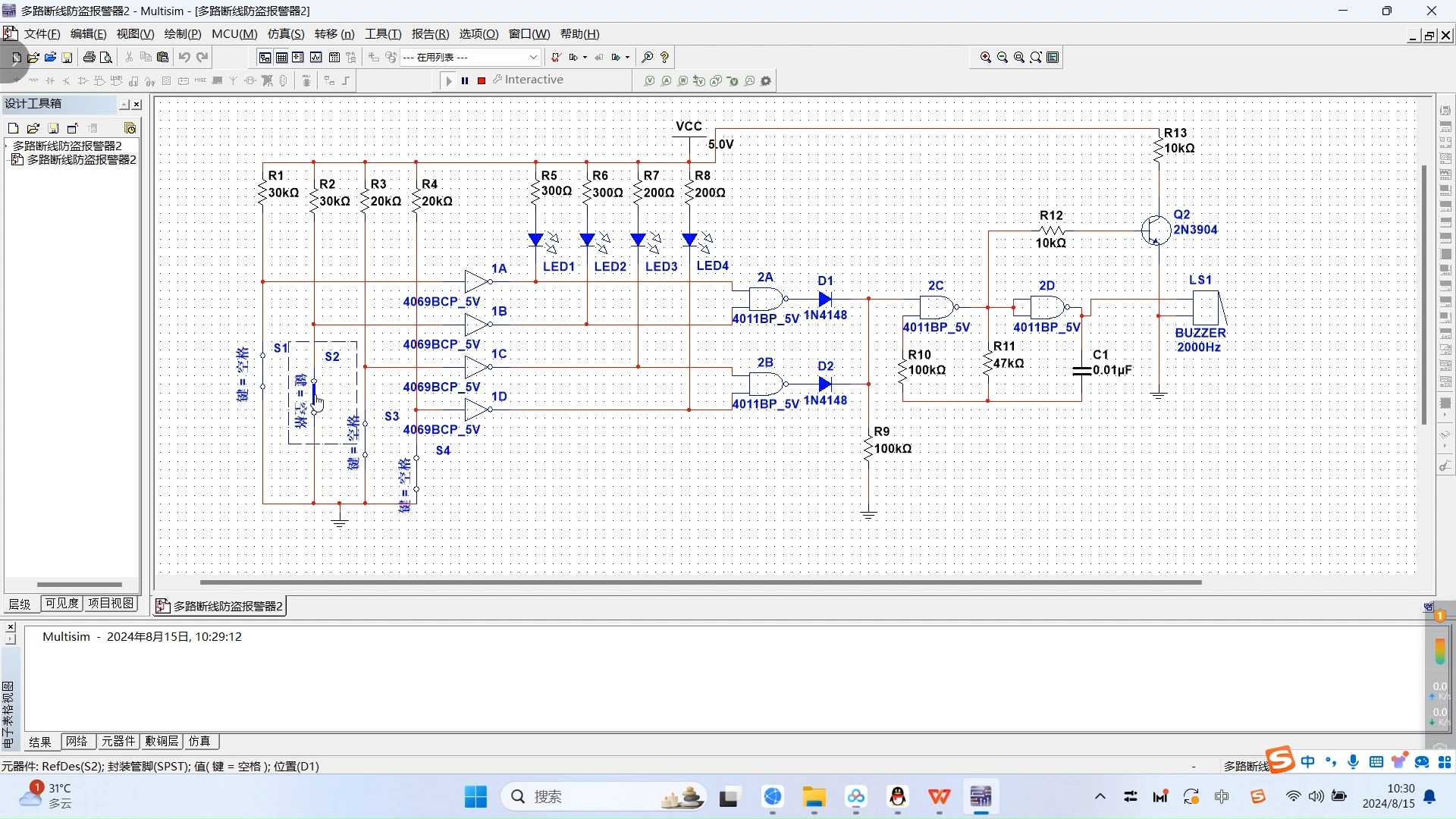The height and width of the screenshot is (819, 1456).
Task: Click toolbox open file icon
Action: click(x=33, y=128)
